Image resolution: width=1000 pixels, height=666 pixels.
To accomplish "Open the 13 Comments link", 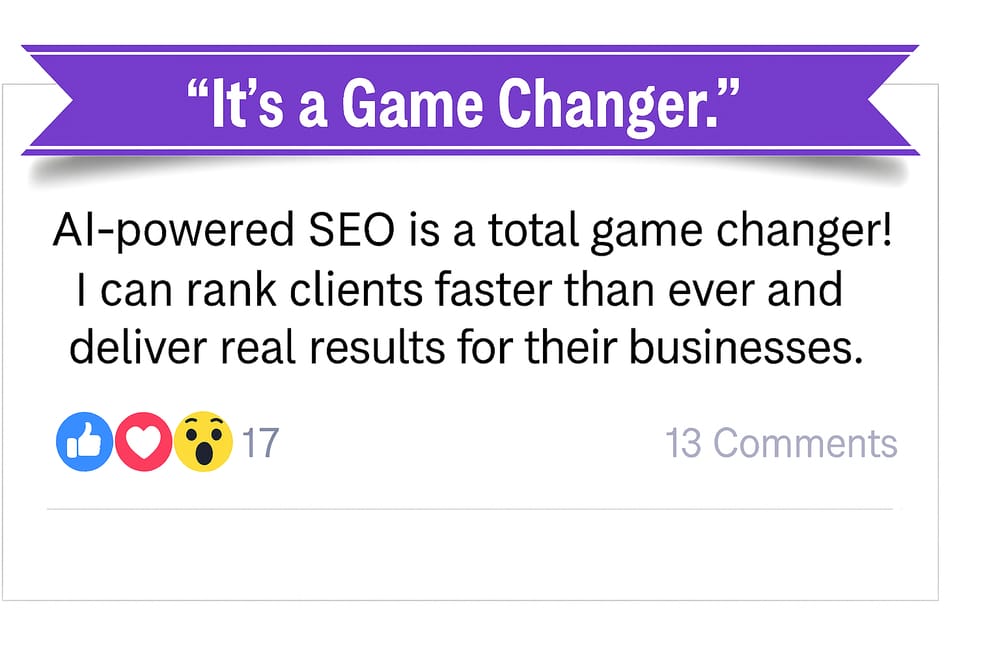I will (x=781, y=443).
